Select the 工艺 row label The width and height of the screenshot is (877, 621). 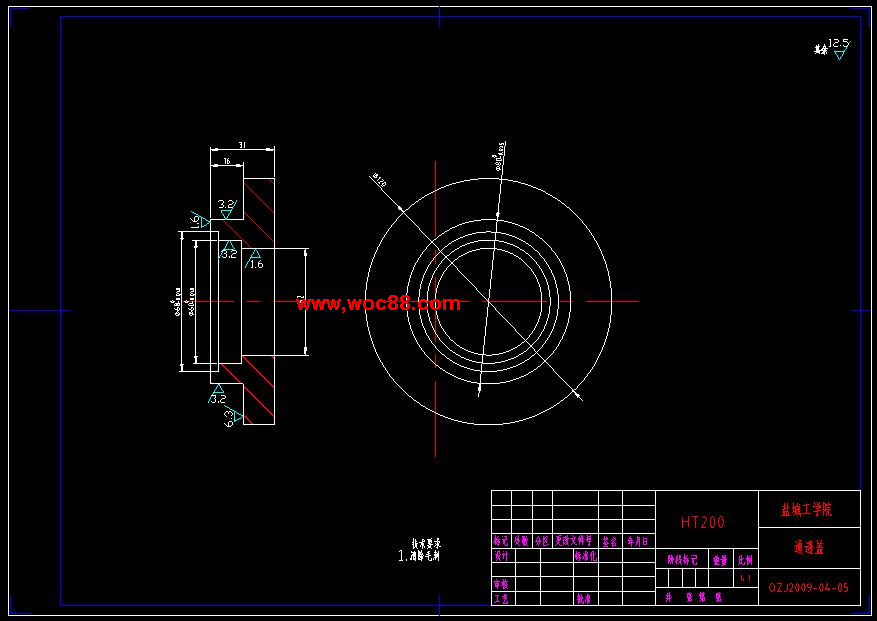[x=501, y=599]
